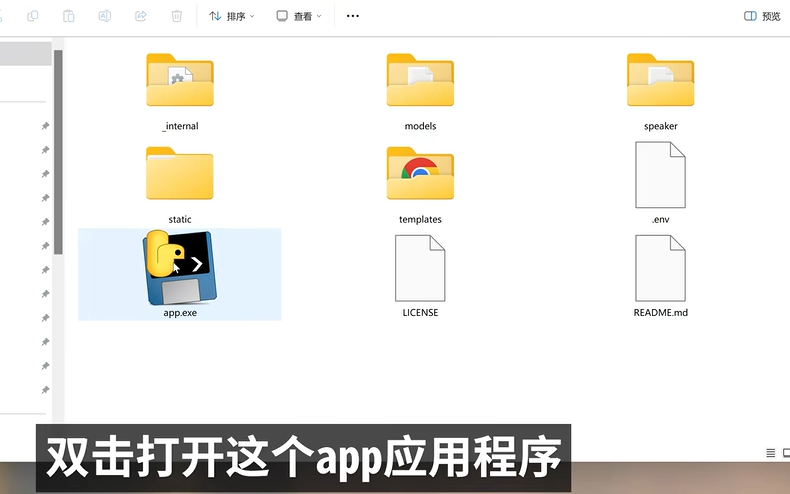Toggle the 预览 preview pane button

coord(762,16)
